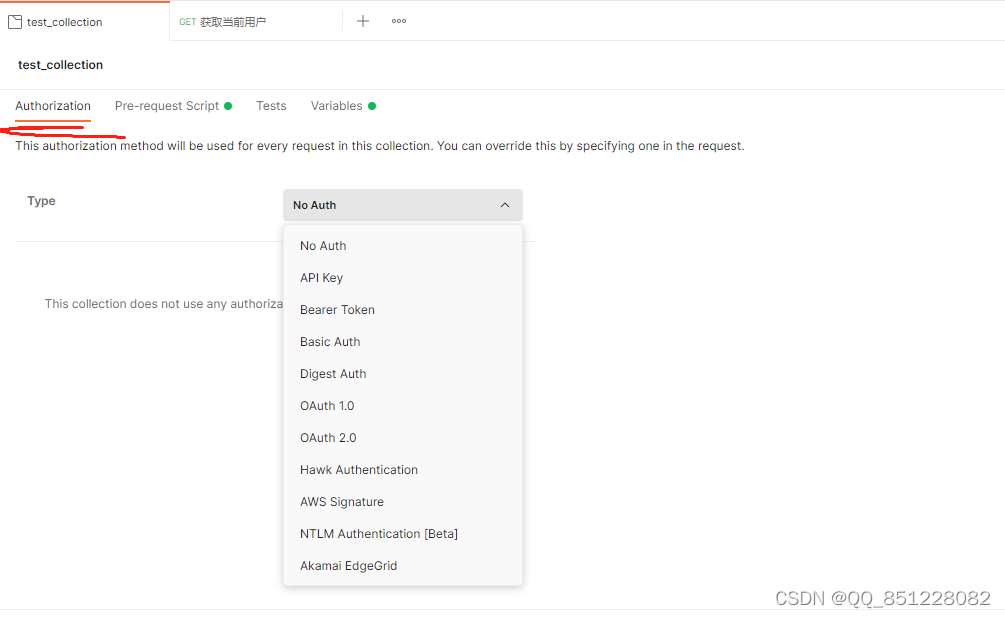
Task: Open the GET 获取当前用户 request tab
Action: pyautogui.click(x=222, y=22)
